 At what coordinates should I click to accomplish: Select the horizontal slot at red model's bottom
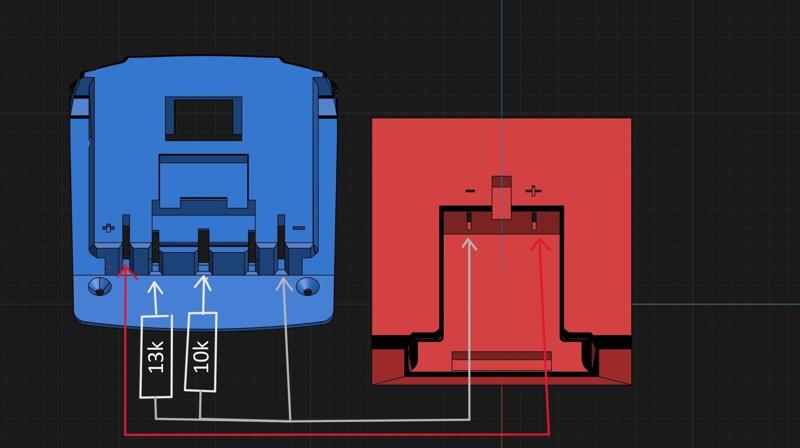point(502,361)
